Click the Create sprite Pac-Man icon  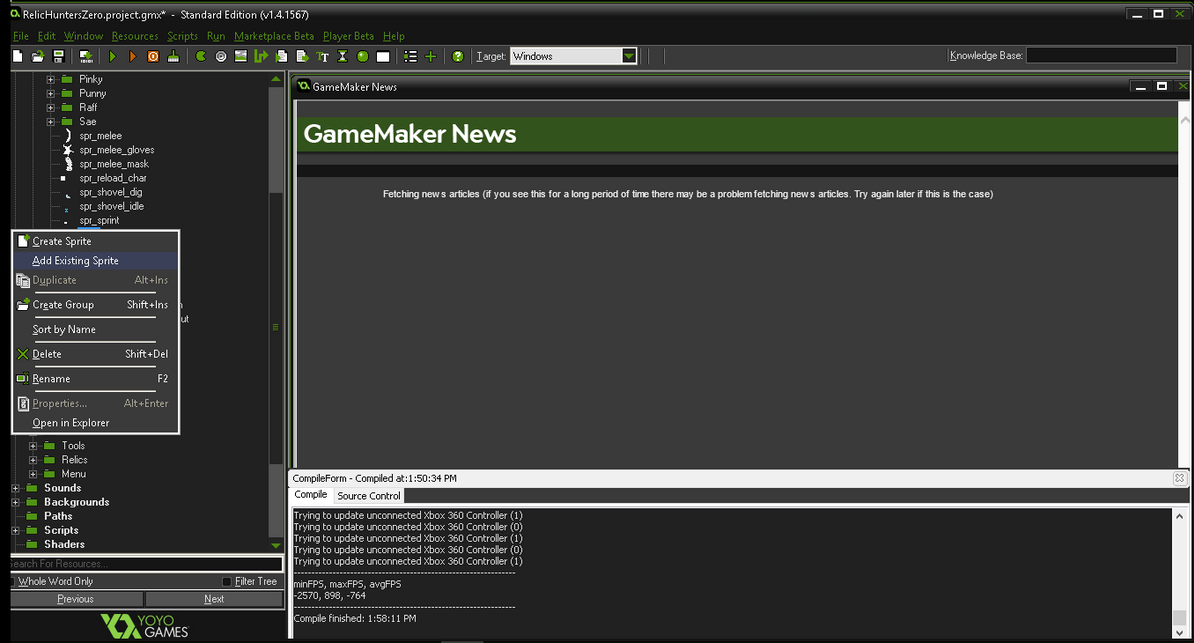(201, 56)
